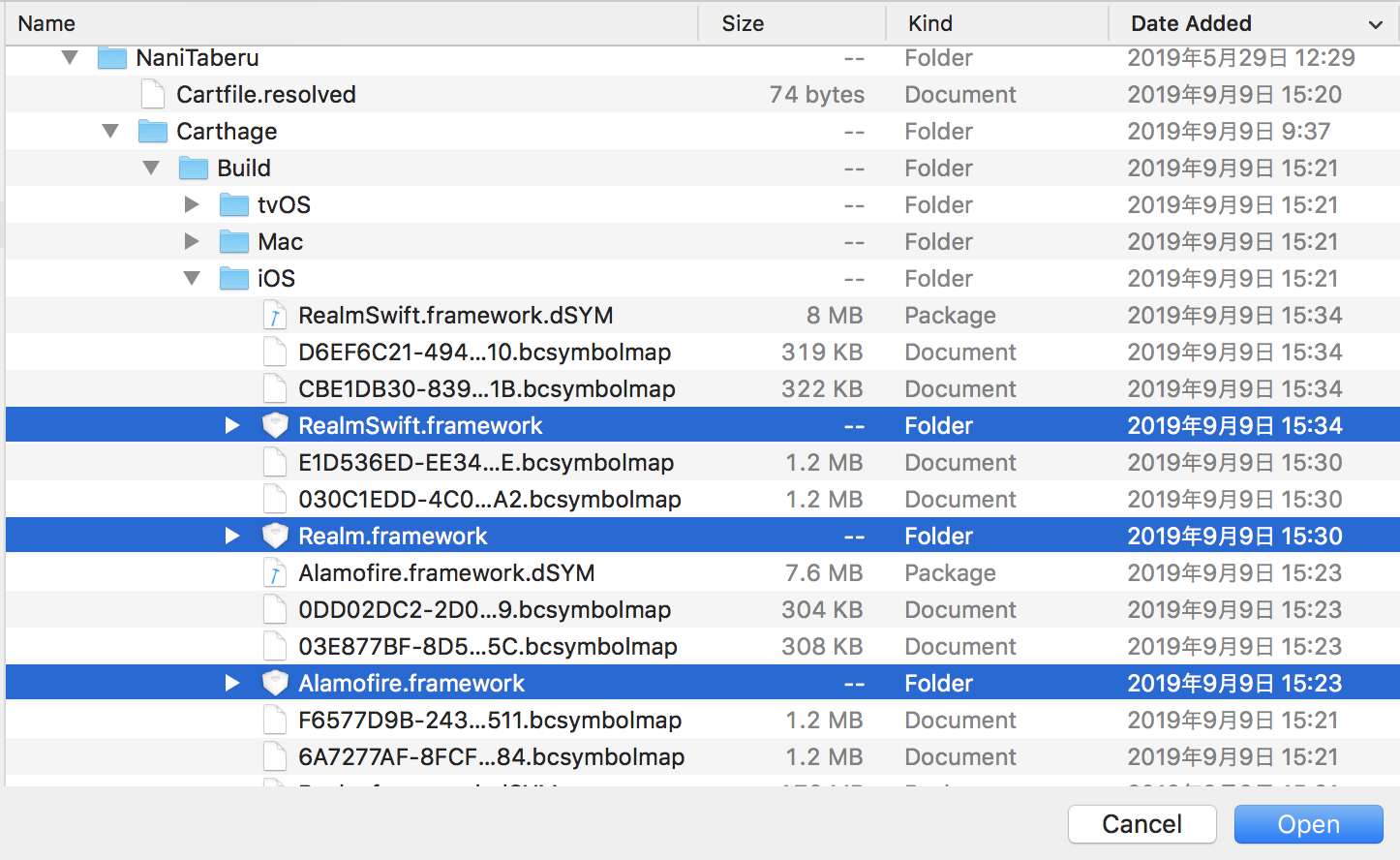Screen dimensions: 1400x860
Task: Click the 030C1EDD bcsymbolmap file icon
Action: (275, 499)
